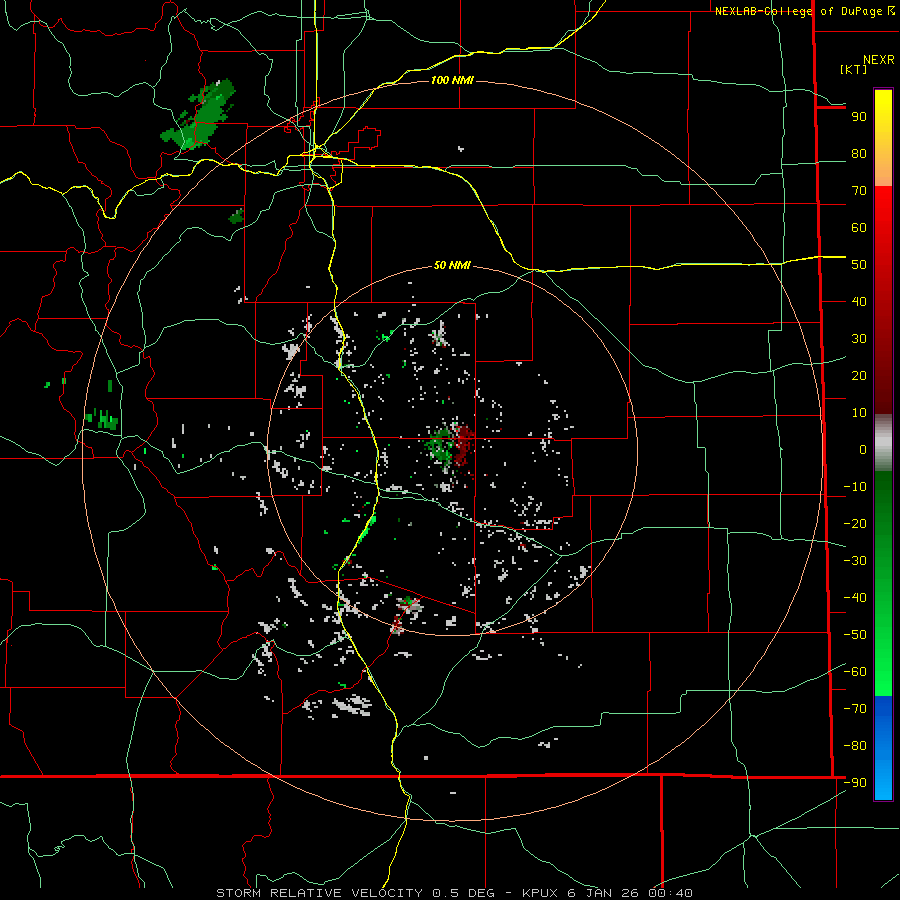
Task: Click the 0 knots scale label
Action: [x=863, y=450]
